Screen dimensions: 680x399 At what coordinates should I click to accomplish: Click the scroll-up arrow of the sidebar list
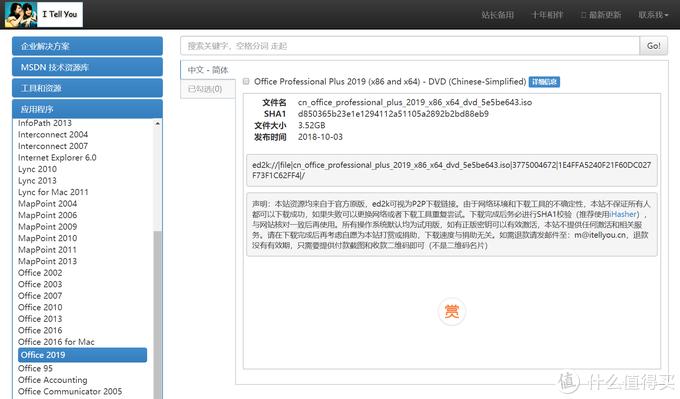click(x=157, y=124)
